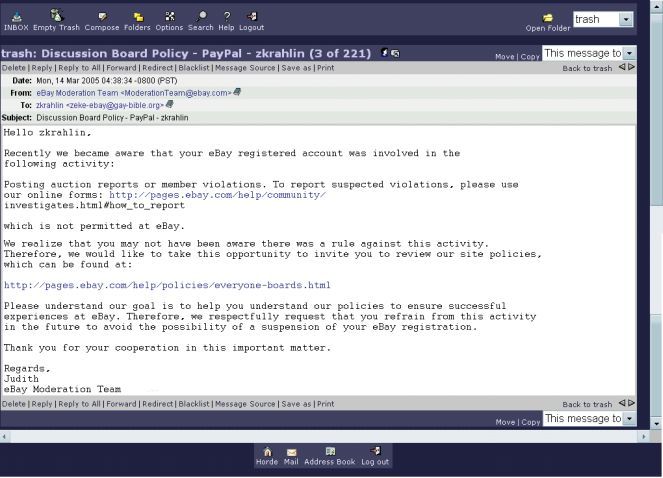Open the everyone-boards.html policy link

point(167,285)
